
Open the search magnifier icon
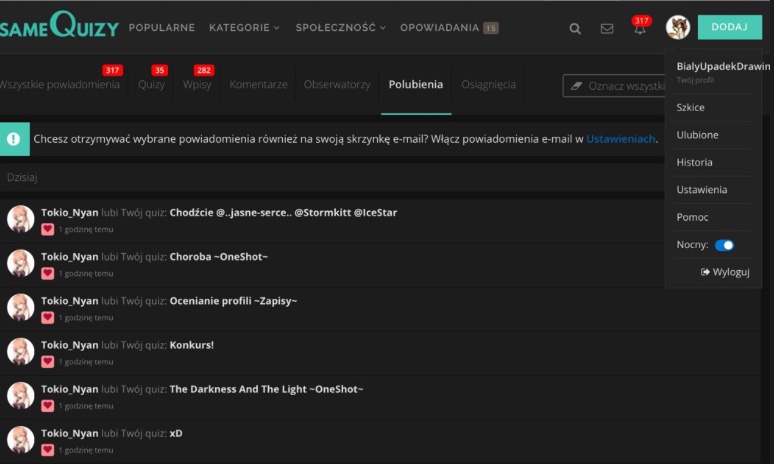coord(575,28)
